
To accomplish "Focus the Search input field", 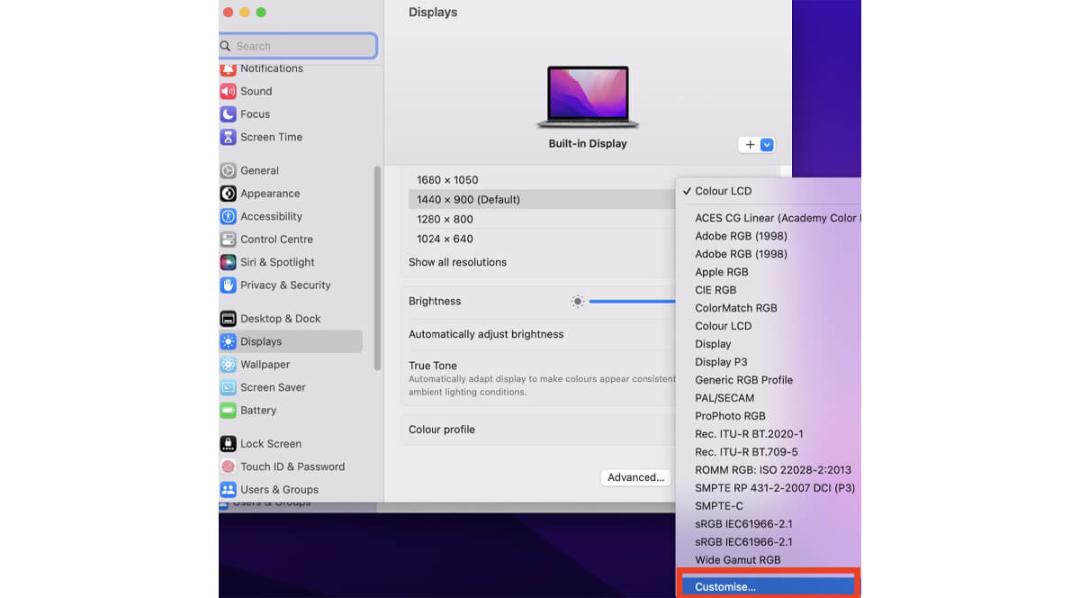I will 298,46.
